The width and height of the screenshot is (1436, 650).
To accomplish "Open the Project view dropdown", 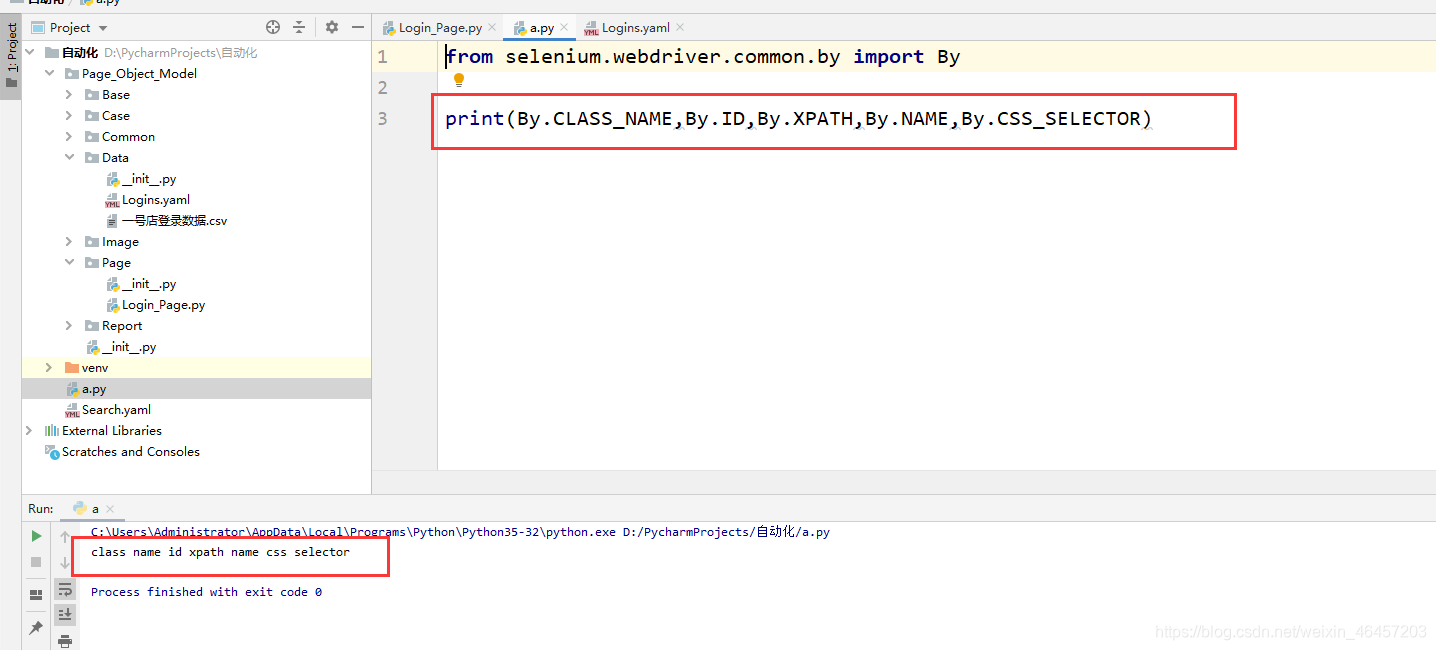I will [103, 28].
